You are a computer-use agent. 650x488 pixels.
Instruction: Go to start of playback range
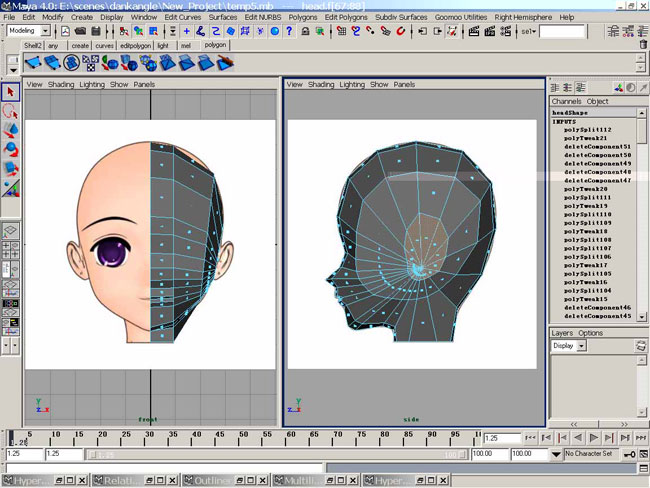coord(530,438)
